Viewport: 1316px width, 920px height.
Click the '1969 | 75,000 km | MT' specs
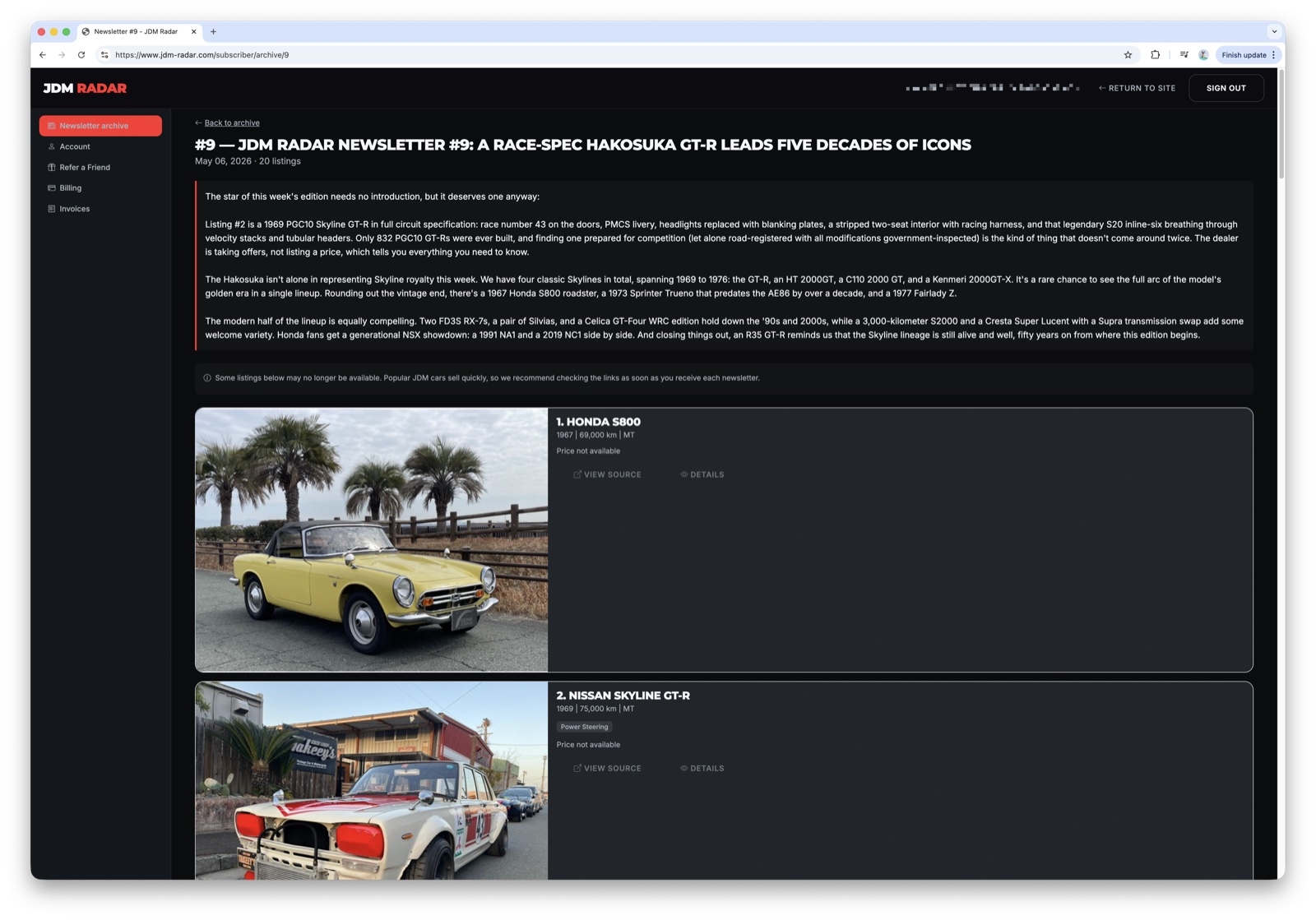[x=595, y=709]
